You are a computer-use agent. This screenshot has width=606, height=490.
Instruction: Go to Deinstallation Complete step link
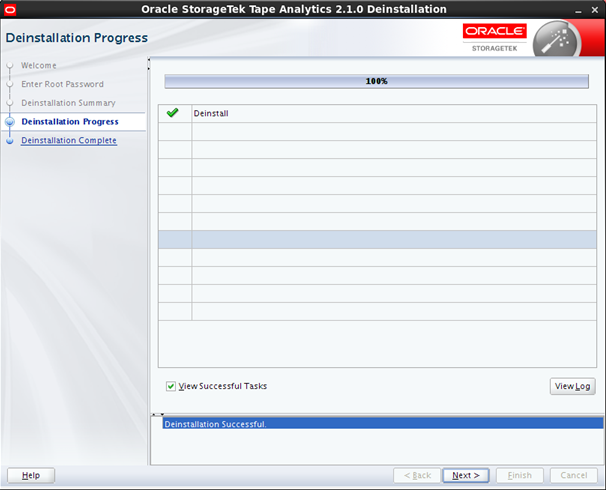pos(69,140)
